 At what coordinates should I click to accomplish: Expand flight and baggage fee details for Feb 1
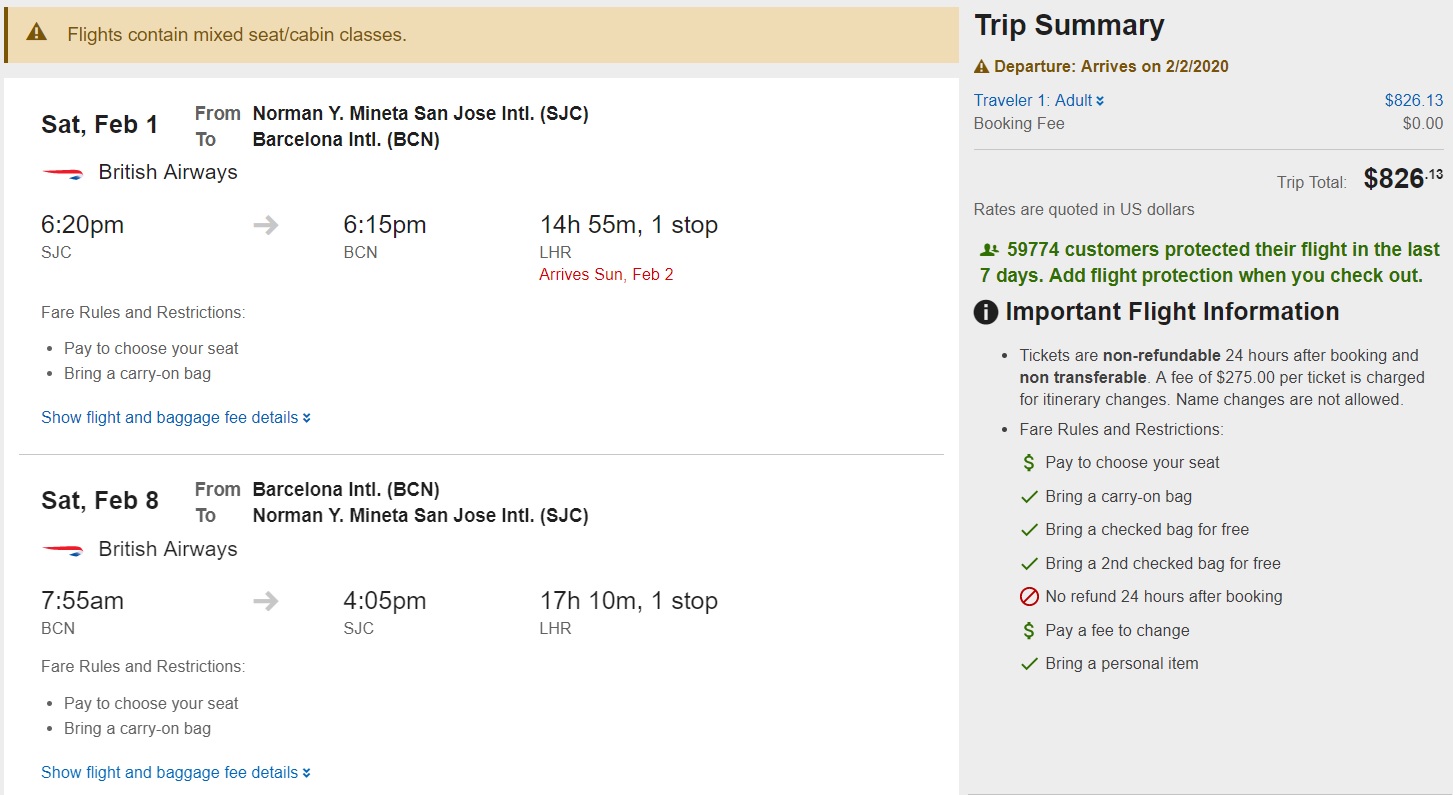[175, 418]
